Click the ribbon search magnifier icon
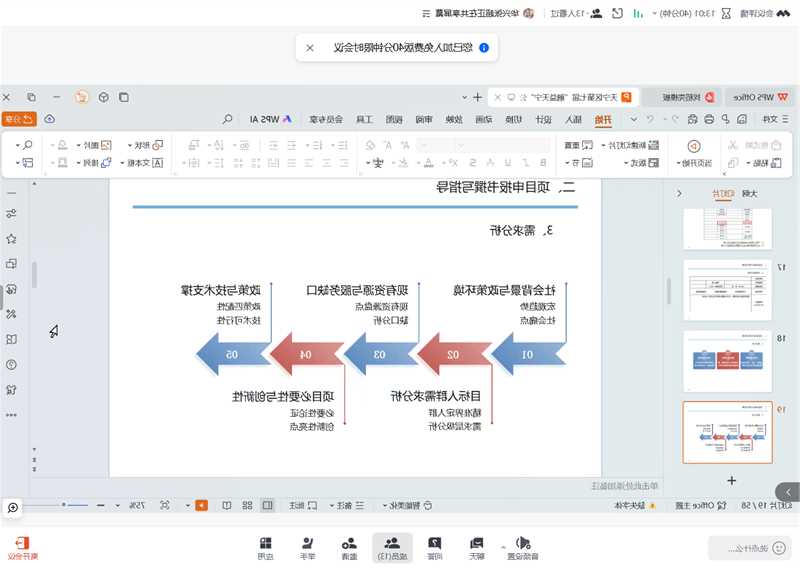 coord(228,119)
